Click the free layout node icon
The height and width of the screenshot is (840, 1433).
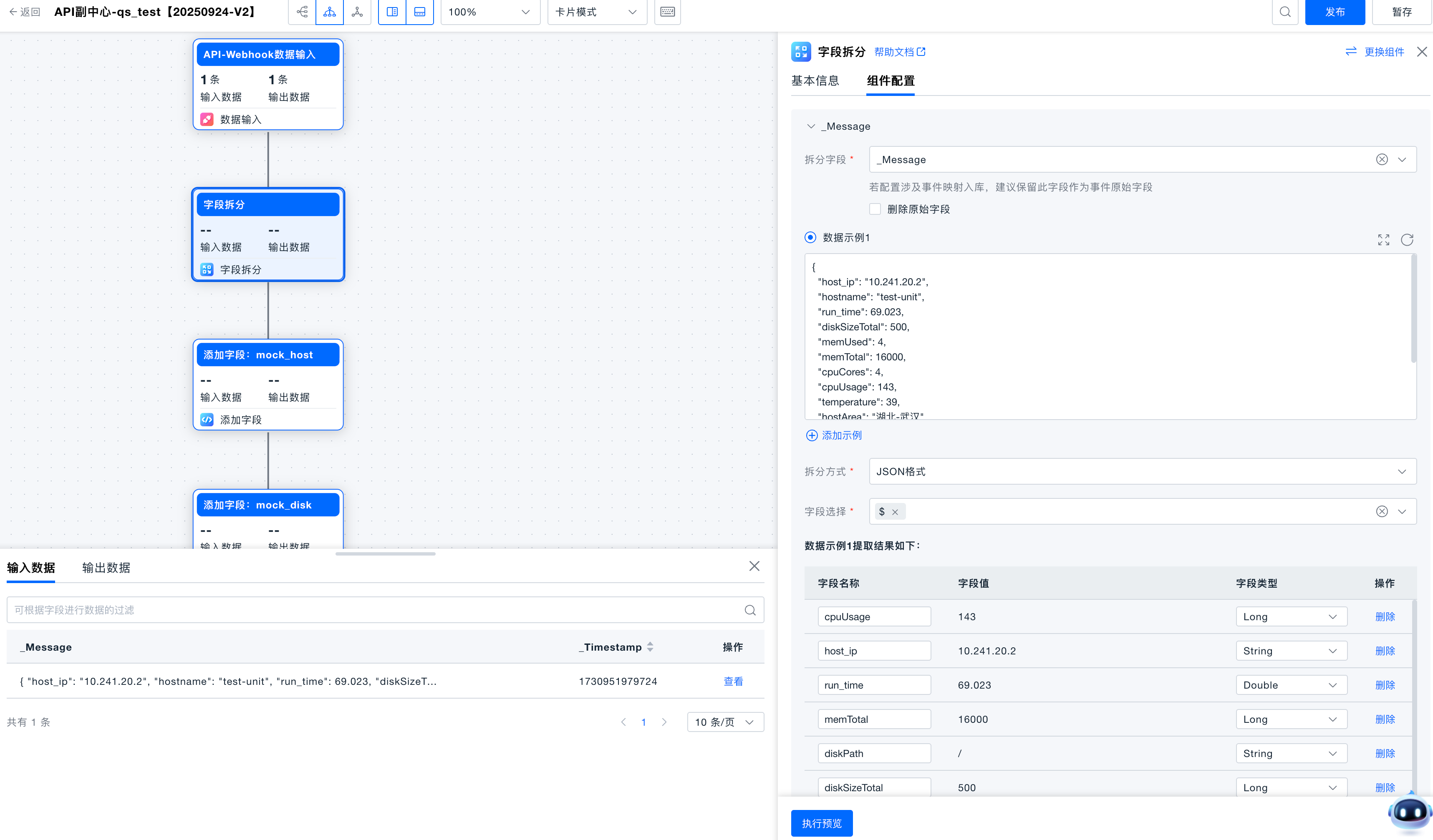(x=357, y=11)
